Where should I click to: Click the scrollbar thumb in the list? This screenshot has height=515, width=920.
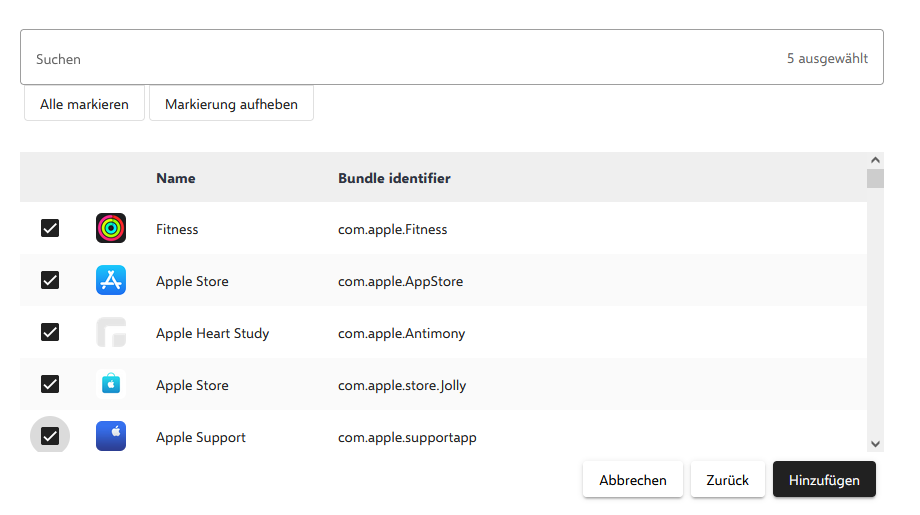pos(875,179)
